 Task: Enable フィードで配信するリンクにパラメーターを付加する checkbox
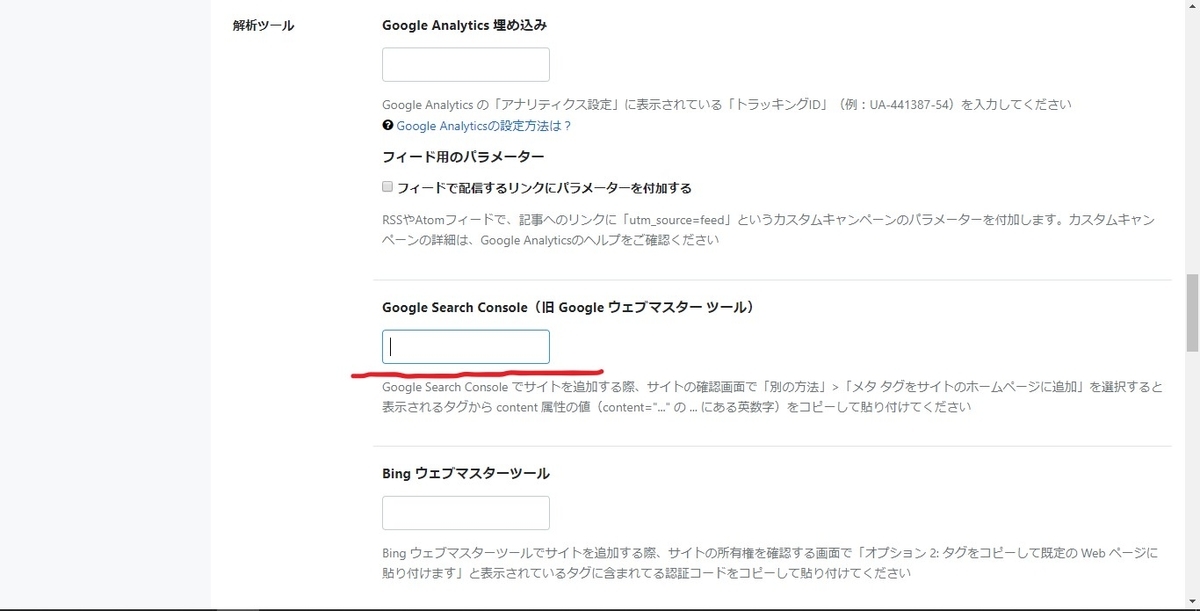(388, 187)
